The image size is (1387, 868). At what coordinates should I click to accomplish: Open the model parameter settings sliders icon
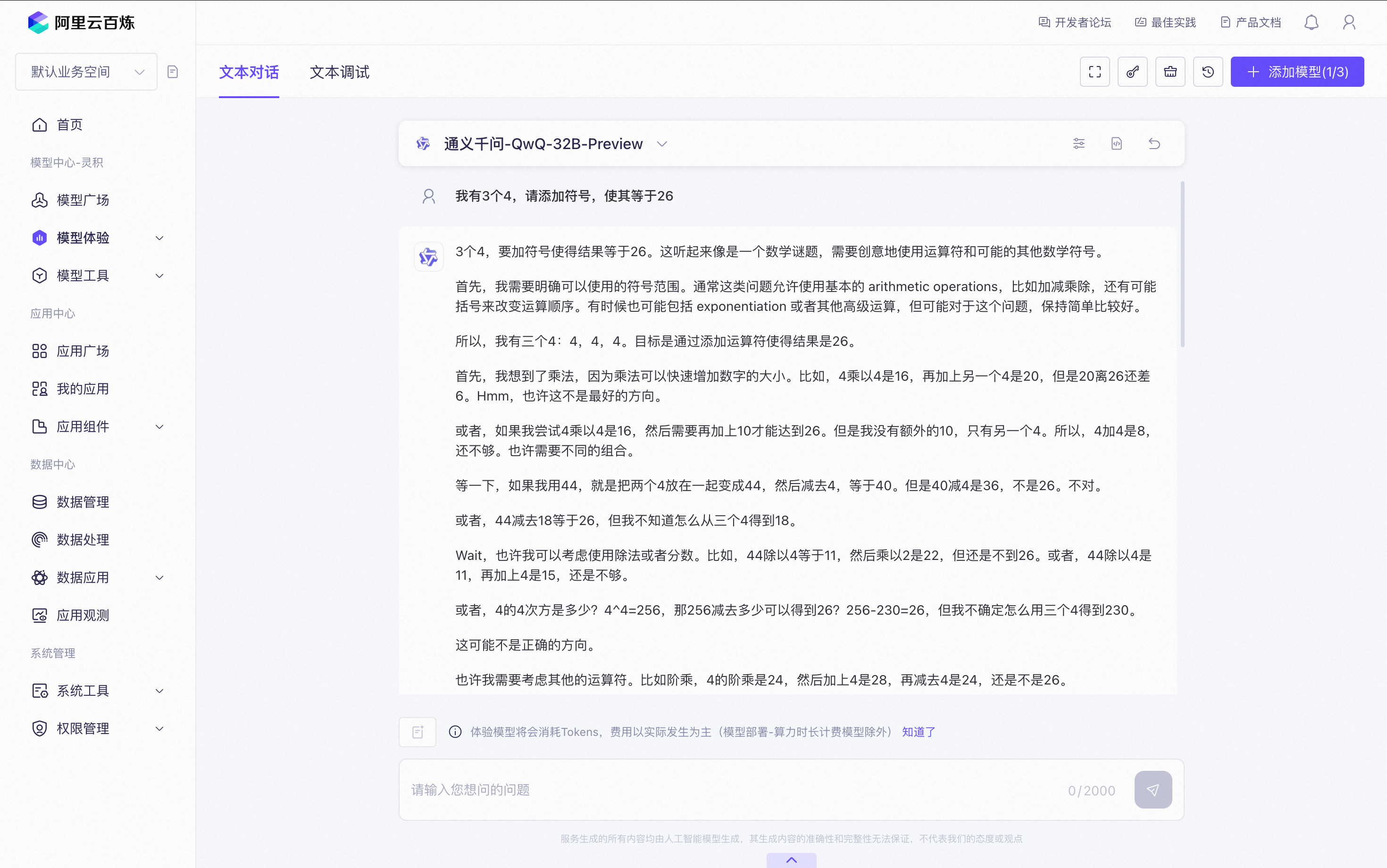[1079, 143]
